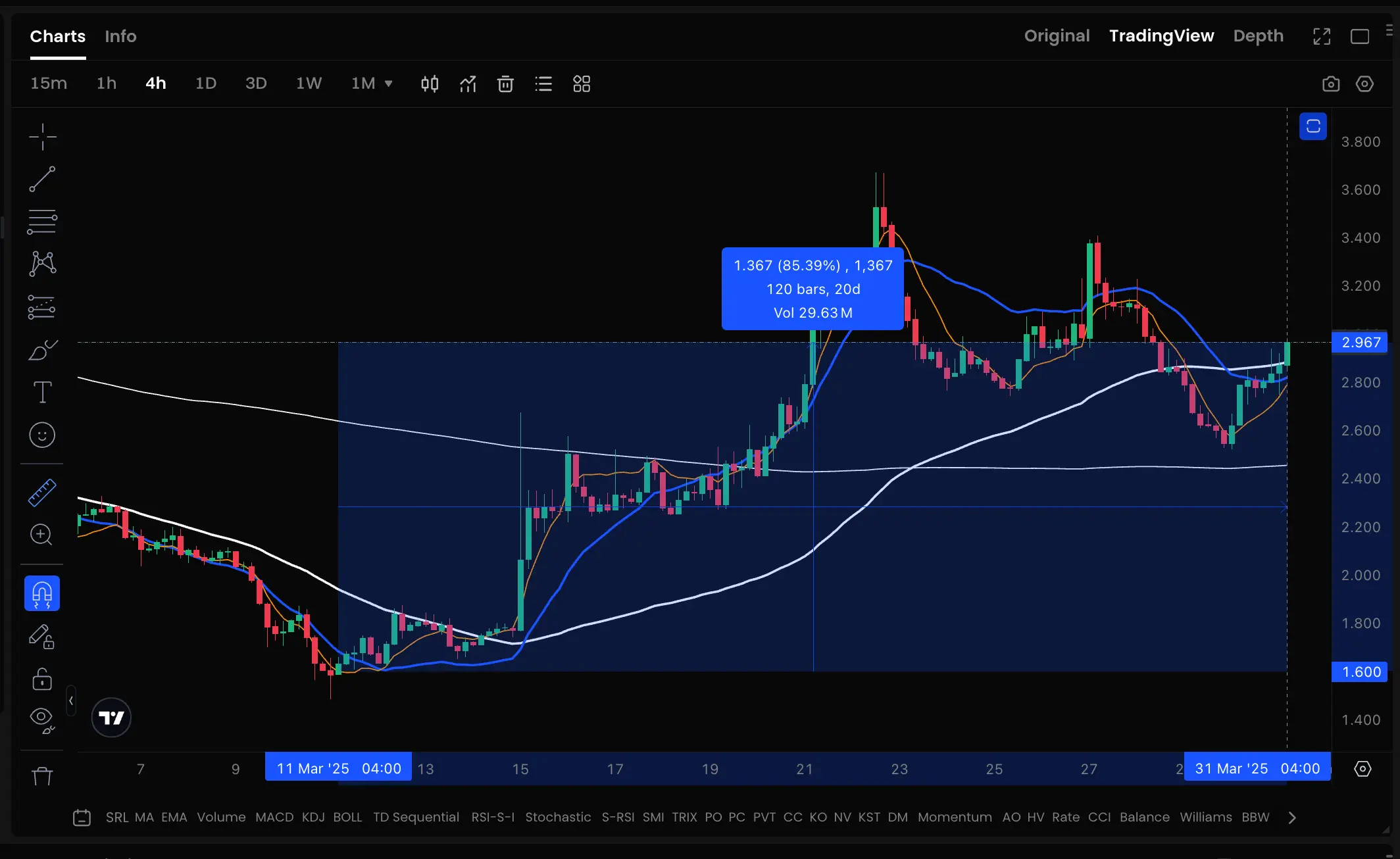Toggle lock all drawing tools
This screenshot has width=1400, height=859.
[x=42, y=679]
